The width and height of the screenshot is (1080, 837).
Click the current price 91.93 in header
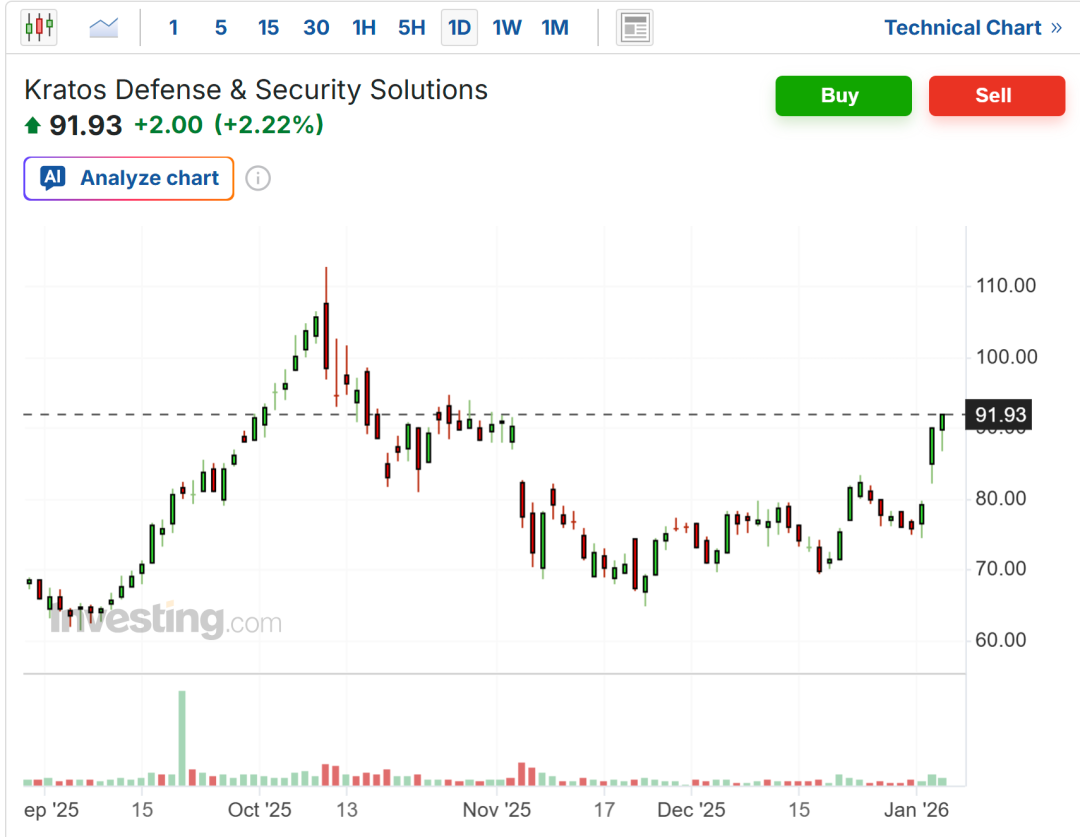(x=85, y=125)
